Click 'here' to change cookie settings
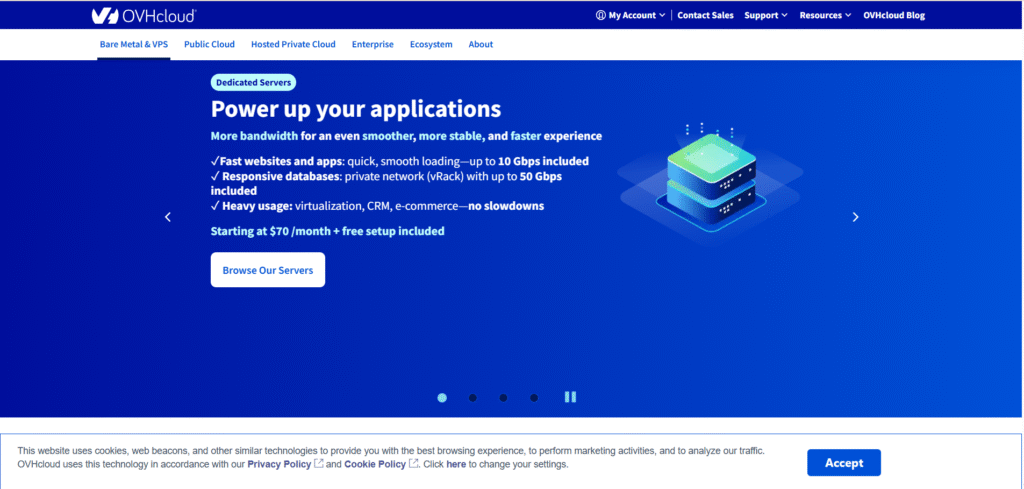The width and height of the screenshot is (1024, 489). click(456, 464)
